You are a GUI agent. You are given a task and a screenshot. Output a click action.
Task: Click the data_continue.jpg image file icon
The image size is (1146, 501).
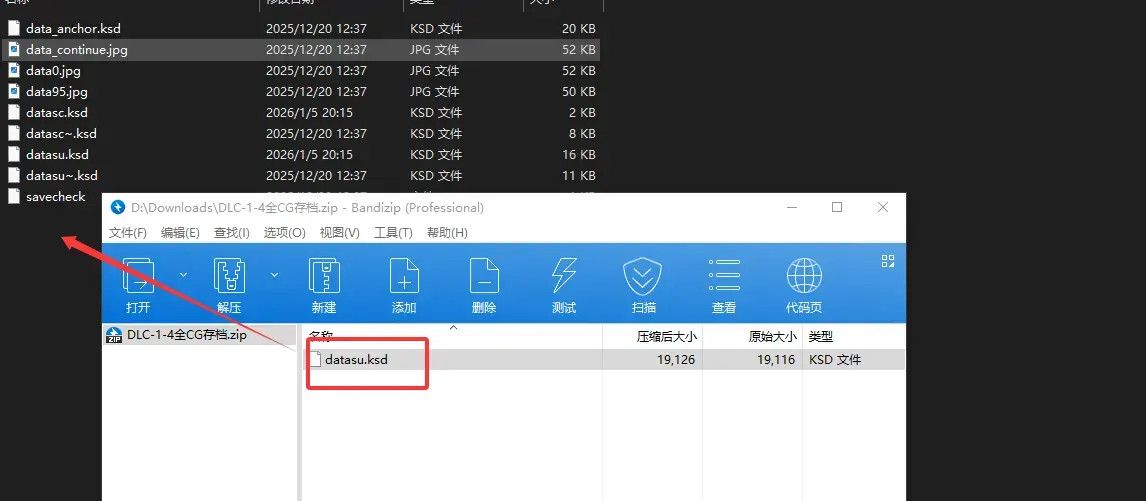pos(14,50)
